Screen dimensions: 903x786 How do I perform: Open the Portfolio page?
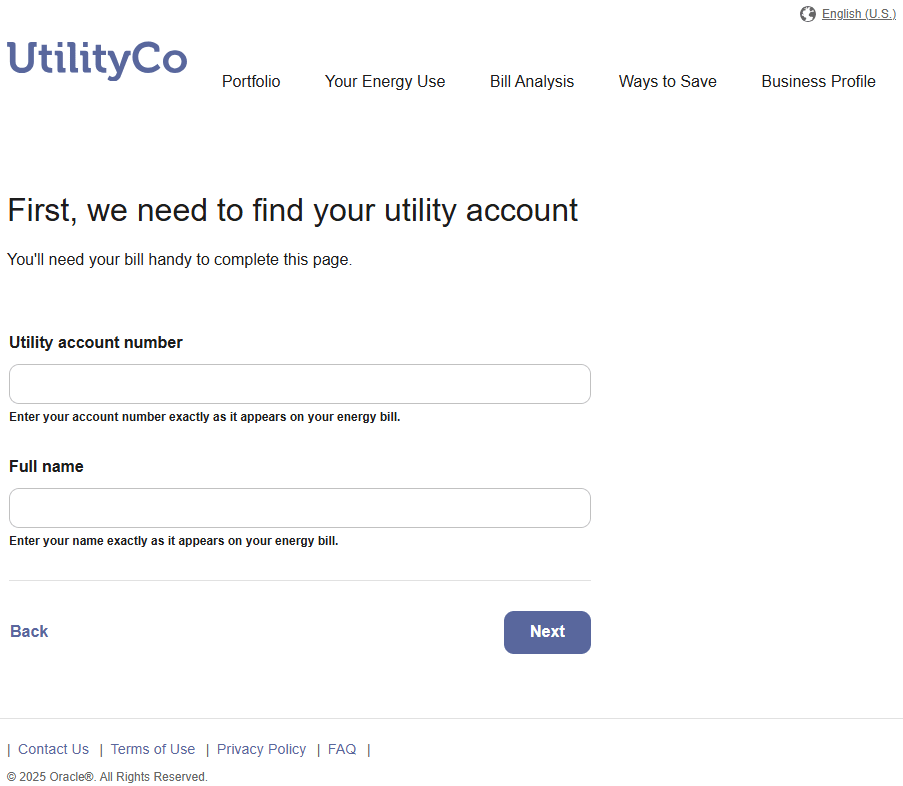point(250,82)
